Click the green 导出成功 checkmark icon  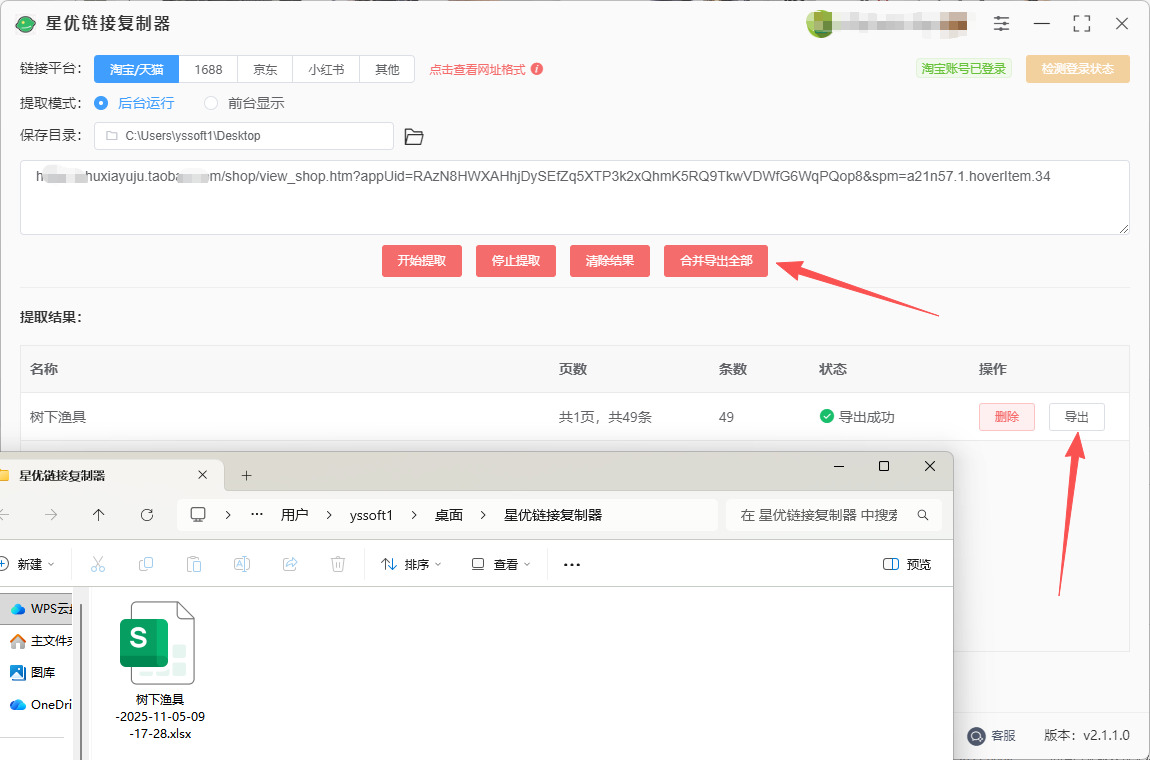click(x=827, y=417)
